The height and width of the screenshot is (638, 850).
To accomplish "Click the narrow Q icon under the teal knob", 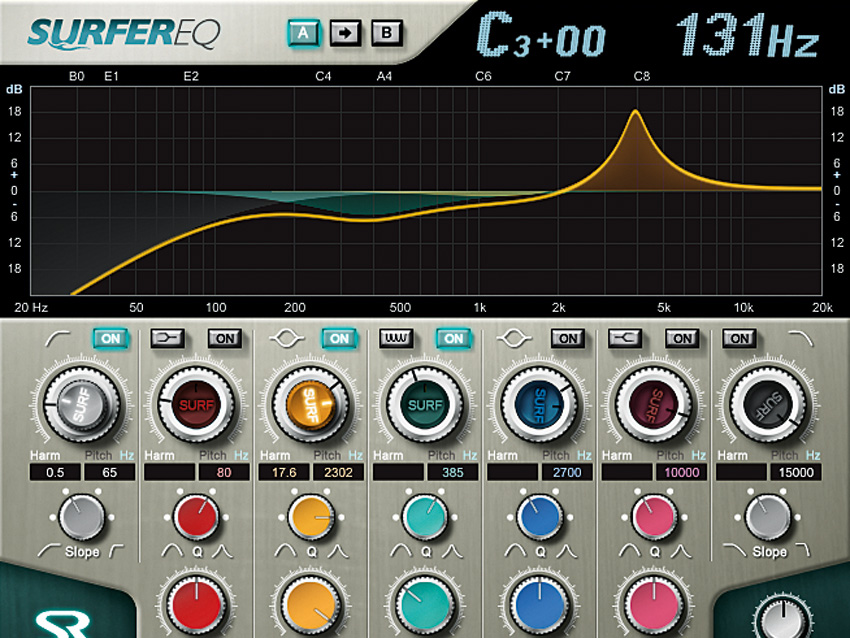I will (x=453, y=551).
